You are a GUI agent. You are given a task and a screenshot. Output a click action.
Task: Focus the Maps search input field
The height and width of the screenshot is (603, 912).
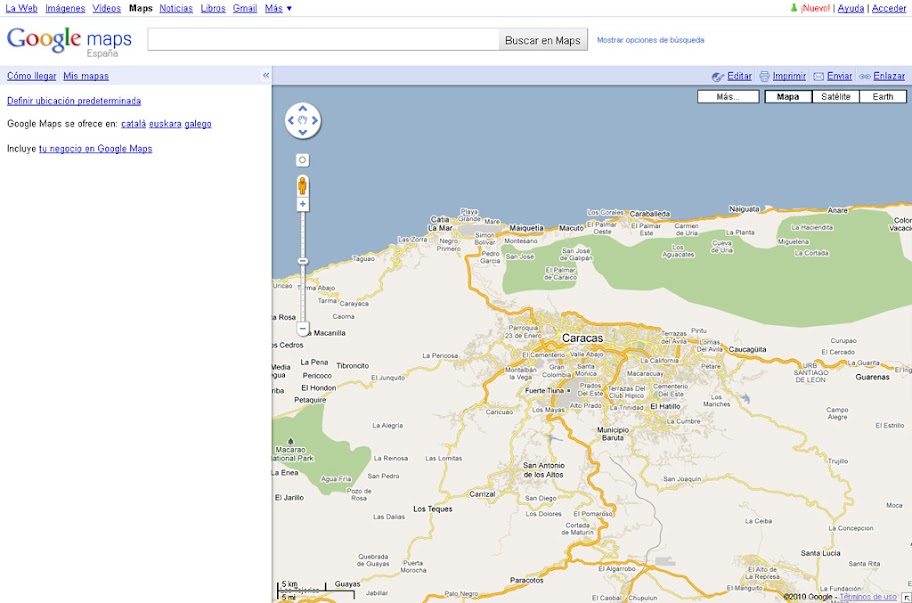click(x=323, y=40)
